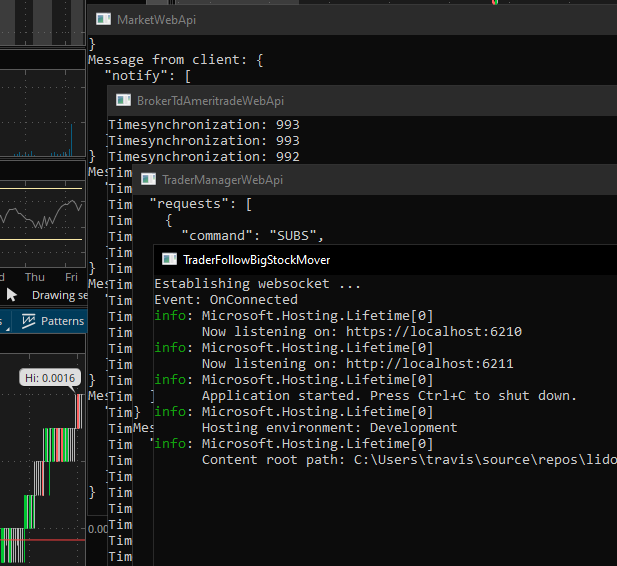The width and height of the screenshot is (617, 566).
Task: Click the '"command": "SUBS",' line
Action: [x=252, y=236]
